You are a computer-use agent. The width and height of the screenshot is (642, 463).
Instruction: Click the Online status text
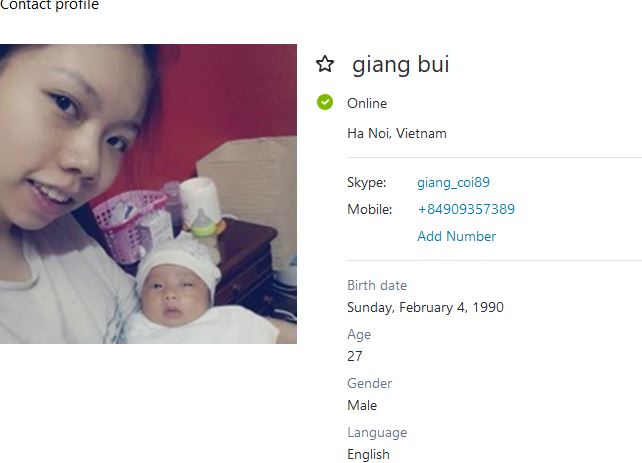(367, 103)
